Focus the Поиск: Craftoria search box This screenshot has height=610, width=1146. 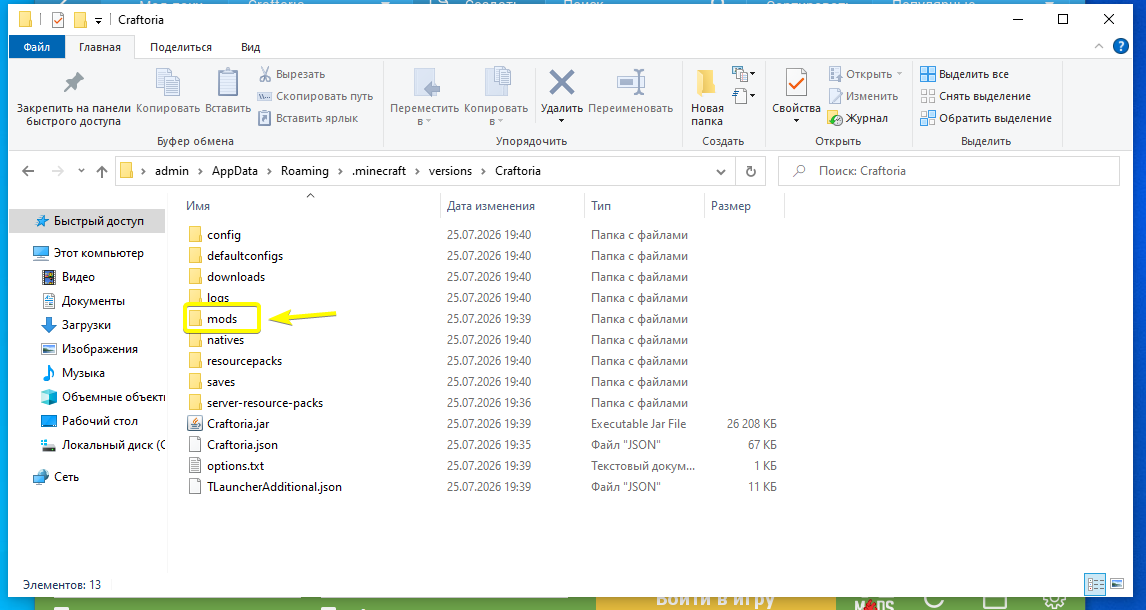tap(949, 171)
